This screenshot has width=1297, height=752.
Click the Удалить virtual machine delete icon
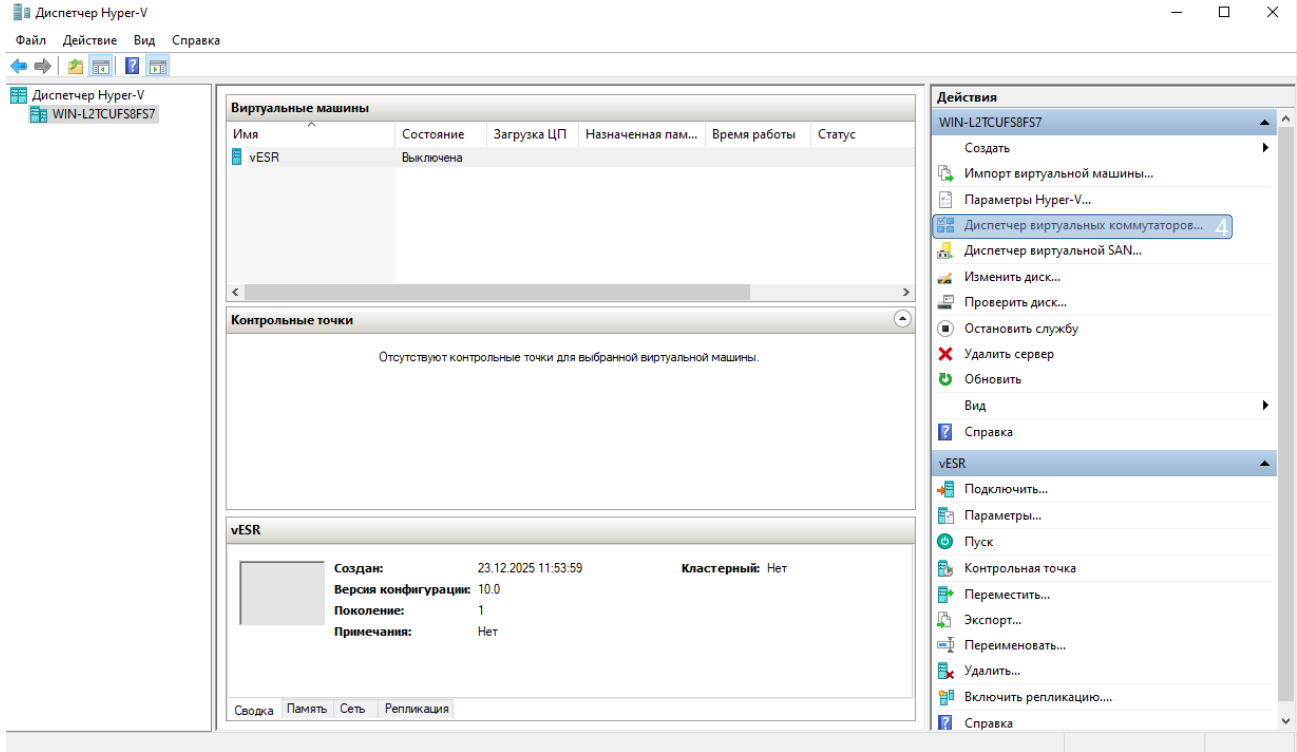coord(945,671)
